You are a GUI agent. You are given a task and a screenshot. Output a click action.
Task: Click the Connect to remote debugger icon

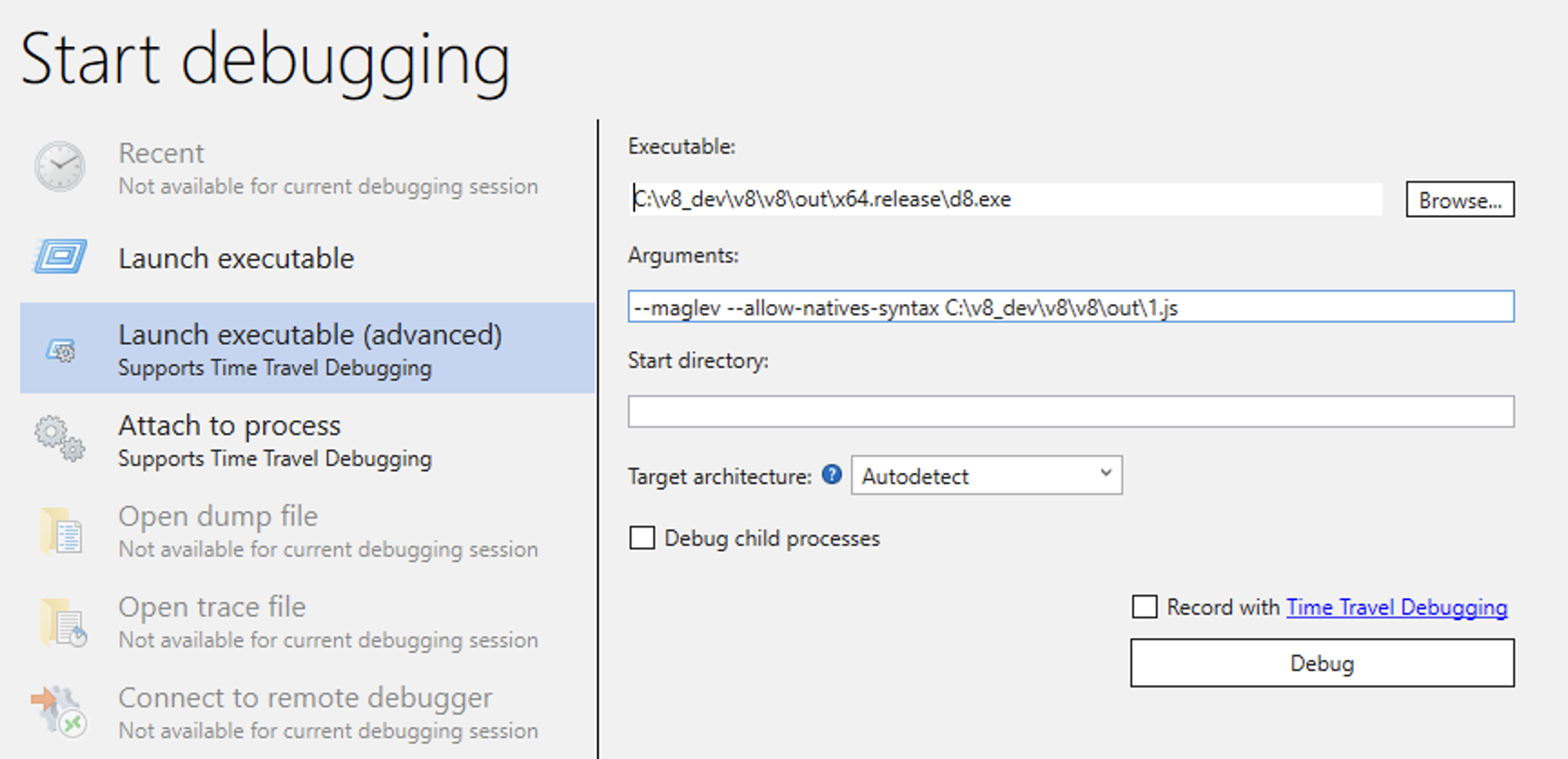(59, 711)
